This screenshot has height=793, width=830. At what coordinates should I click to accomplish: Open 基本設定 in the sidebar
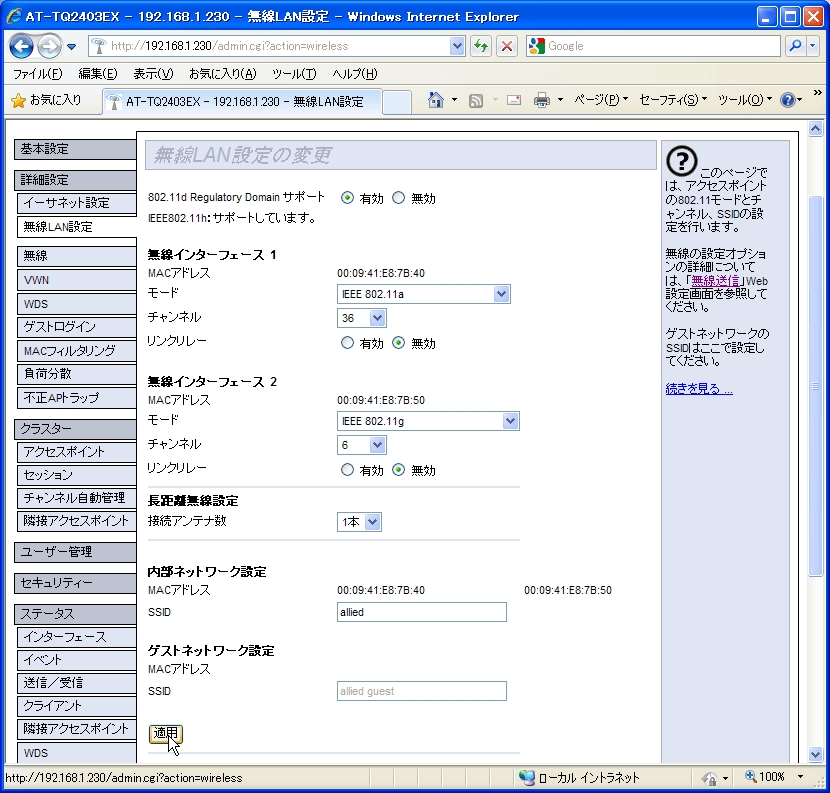[x=75, y=149]
